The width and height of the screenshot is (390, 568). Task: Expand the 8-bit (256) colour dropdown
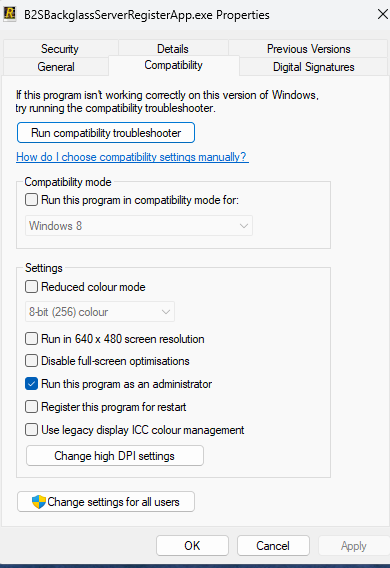click(100, 312)
